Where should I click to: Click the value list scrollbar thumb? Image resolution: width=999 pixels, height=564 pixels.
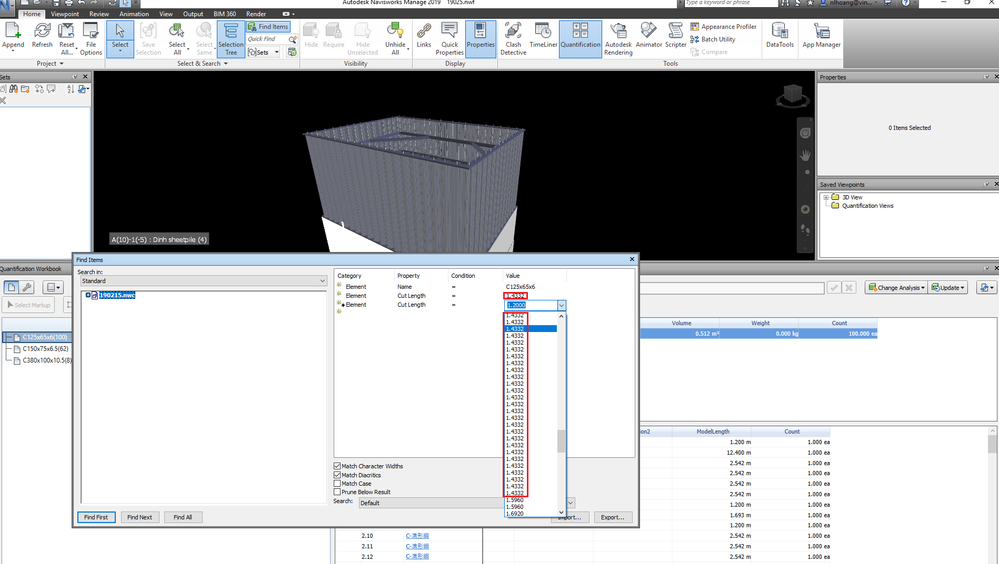click(x=561, y=441)
